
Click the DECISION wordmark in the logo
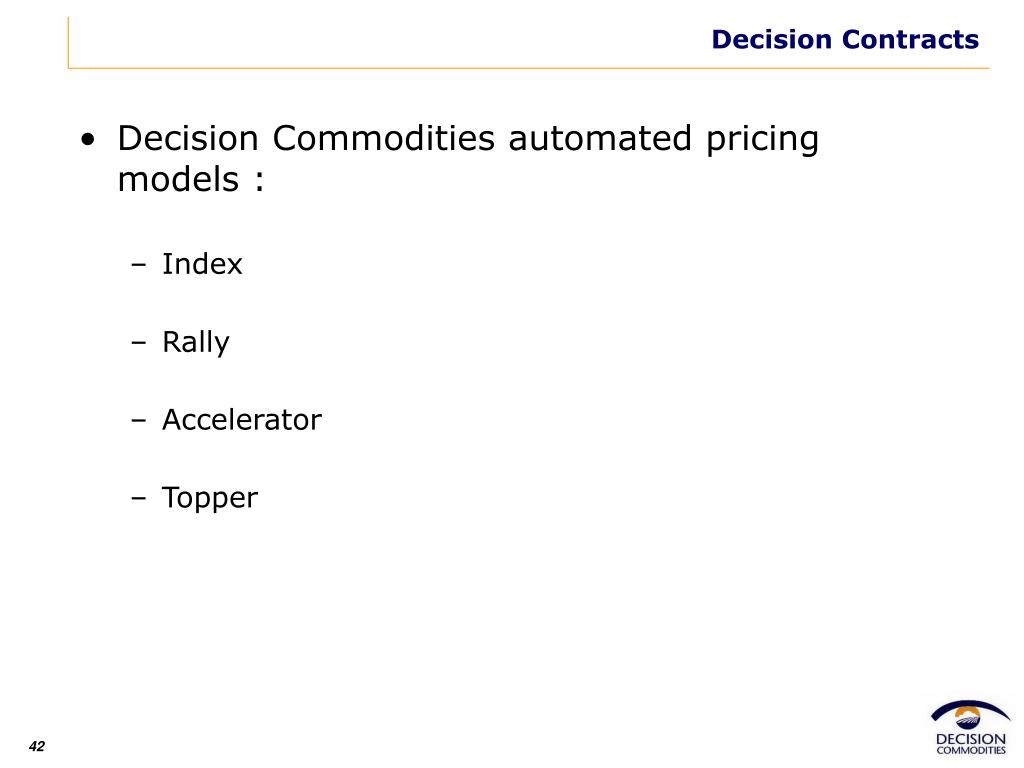tap(970, 739)
